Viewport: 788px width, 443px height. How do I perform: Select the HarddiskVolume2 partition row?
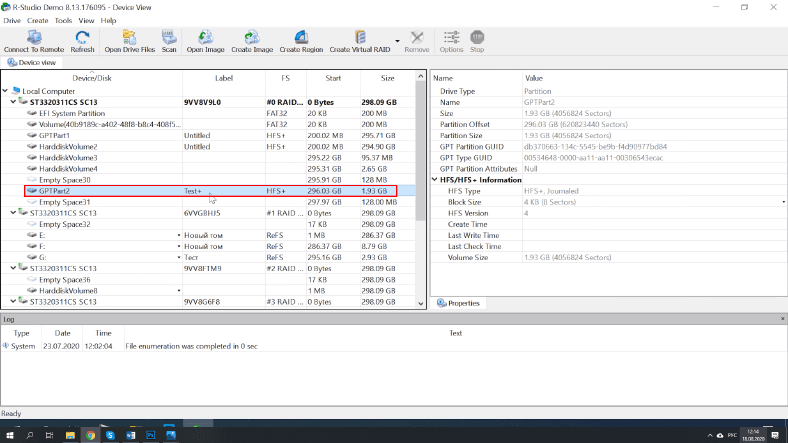pos(68,146)
